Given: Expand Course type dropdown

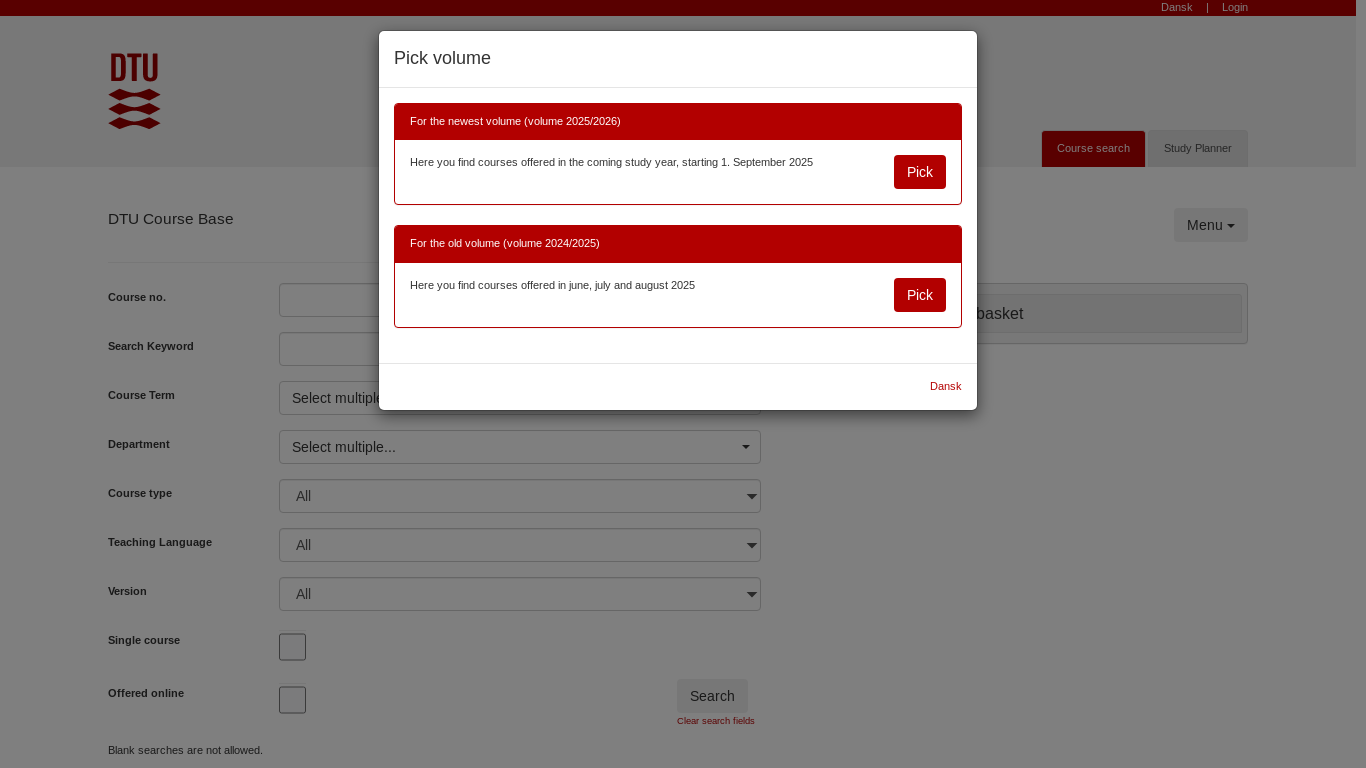Looking at the screenshot, I should (520, 496).
